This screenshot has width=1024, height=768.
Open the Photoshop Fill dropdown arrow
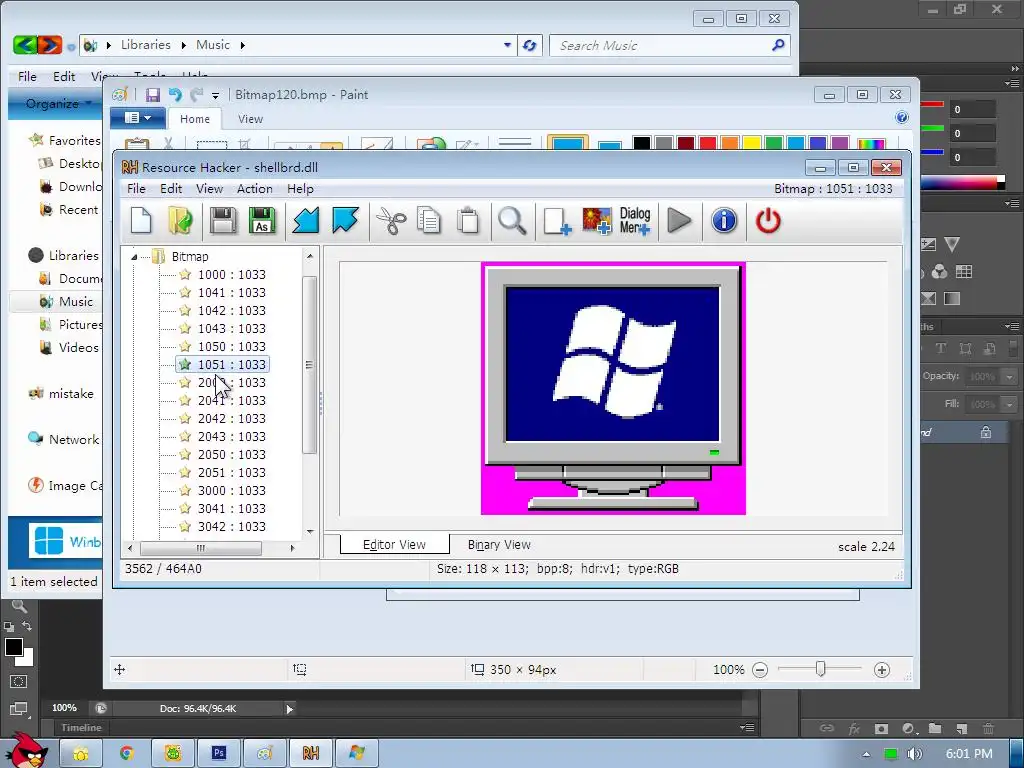pos(1010,405)
